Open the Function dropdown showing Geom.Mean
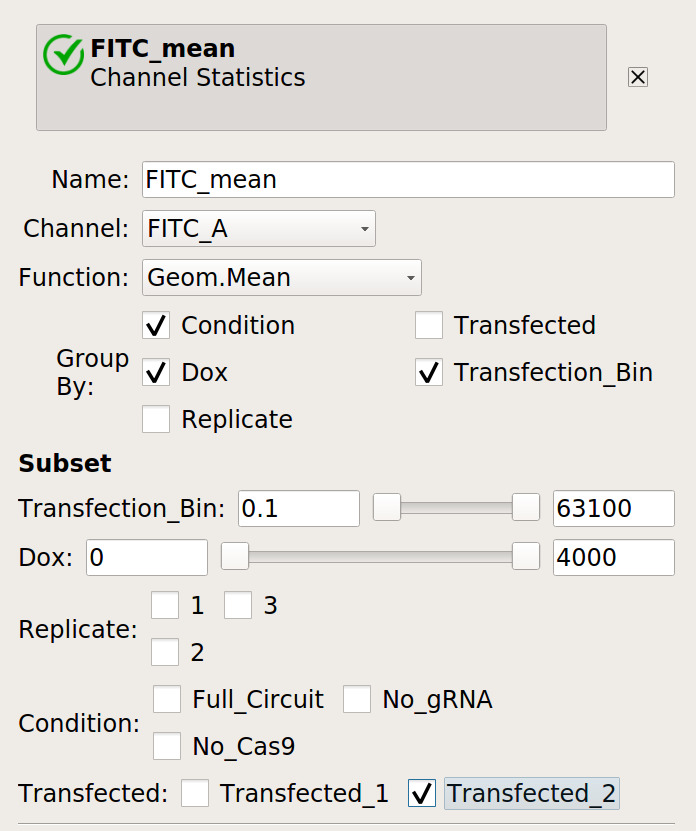 tap(281, 277)
